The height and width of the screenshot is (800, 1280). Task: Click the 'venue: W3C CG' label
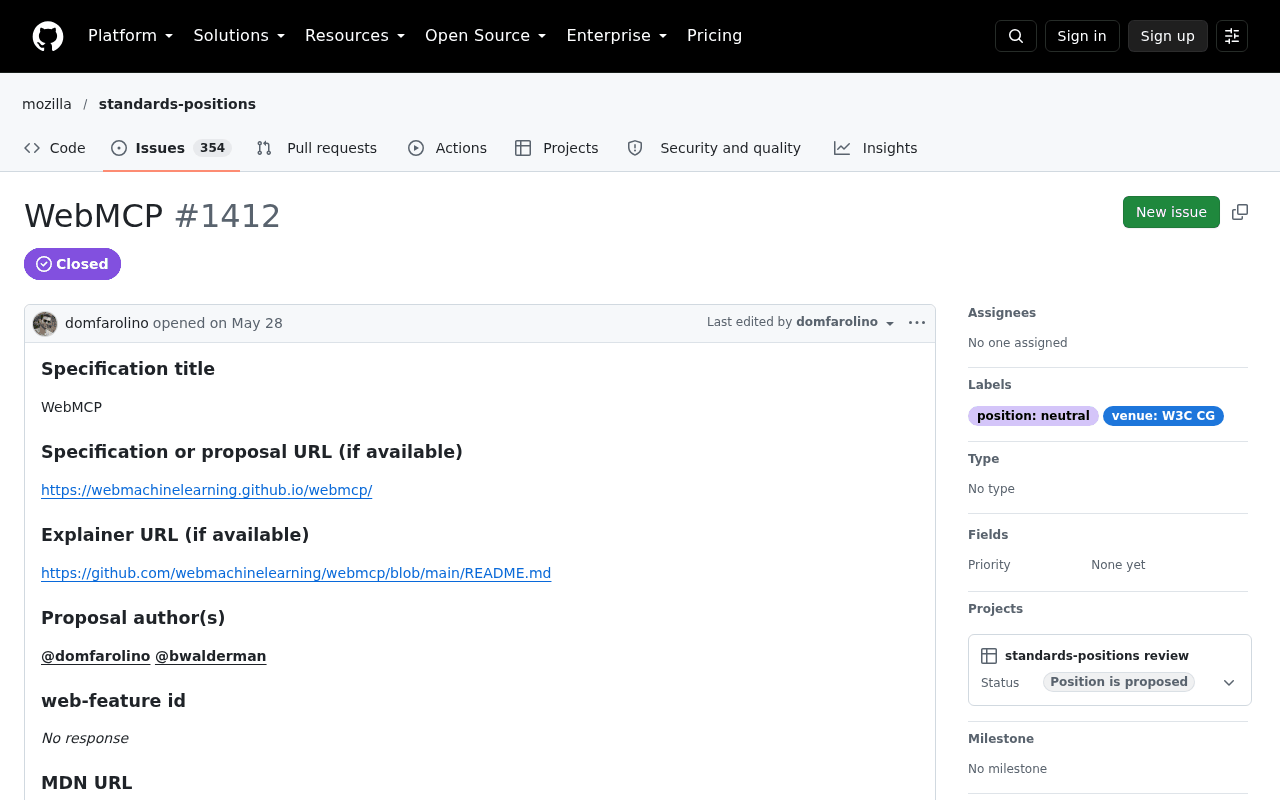point(1163,416)
